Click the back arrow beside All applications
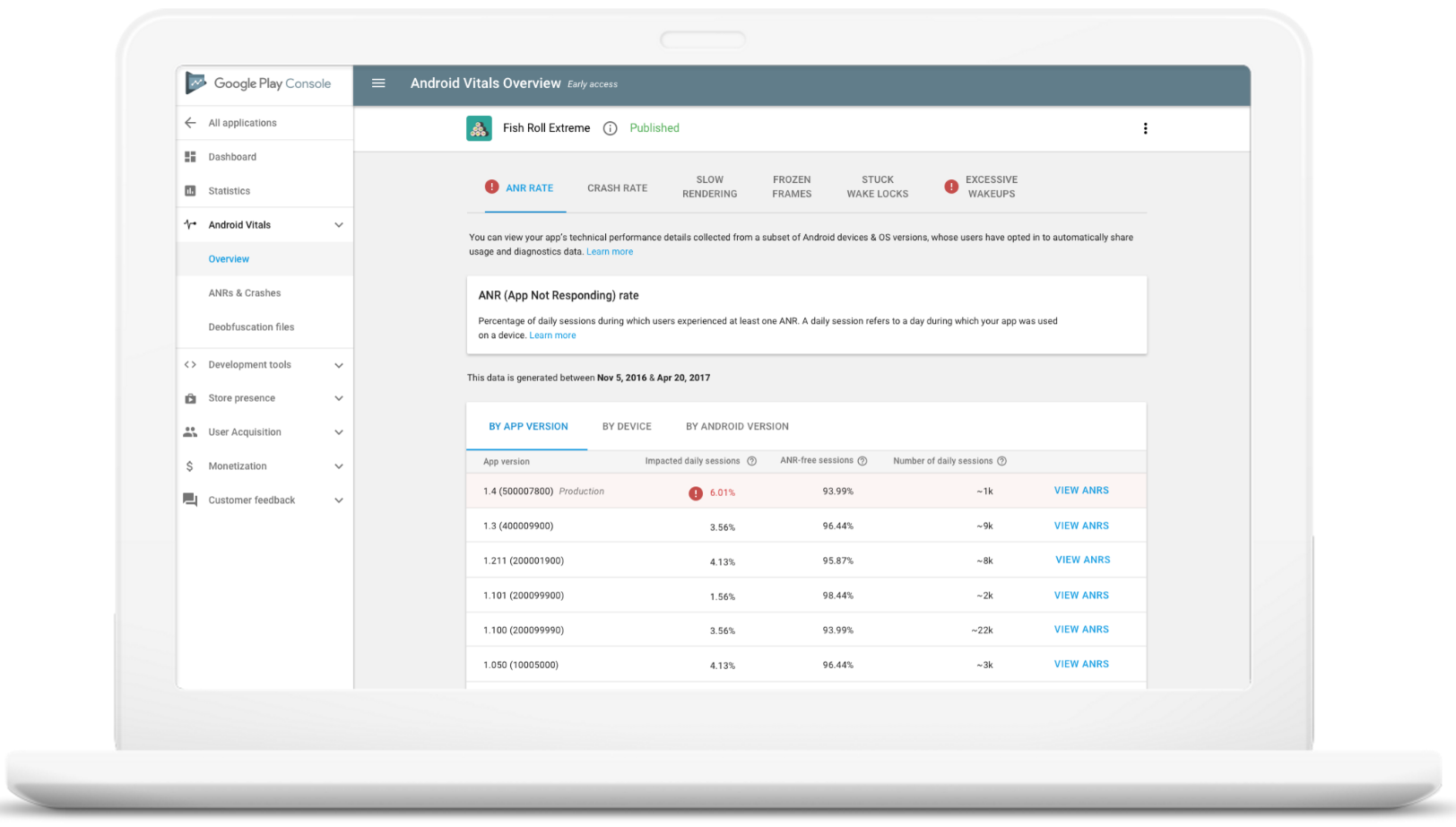The width and height of the screenshot is (1456, 827). point(190,122)
